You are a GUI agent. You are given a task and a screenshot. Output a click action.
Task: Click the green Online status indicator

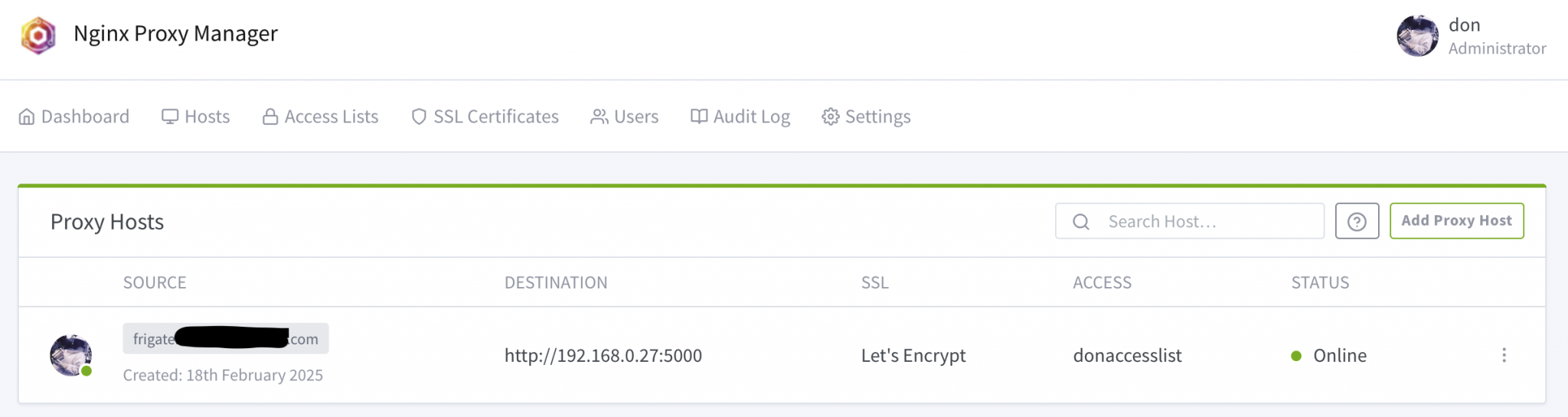tap(1296, 356)
